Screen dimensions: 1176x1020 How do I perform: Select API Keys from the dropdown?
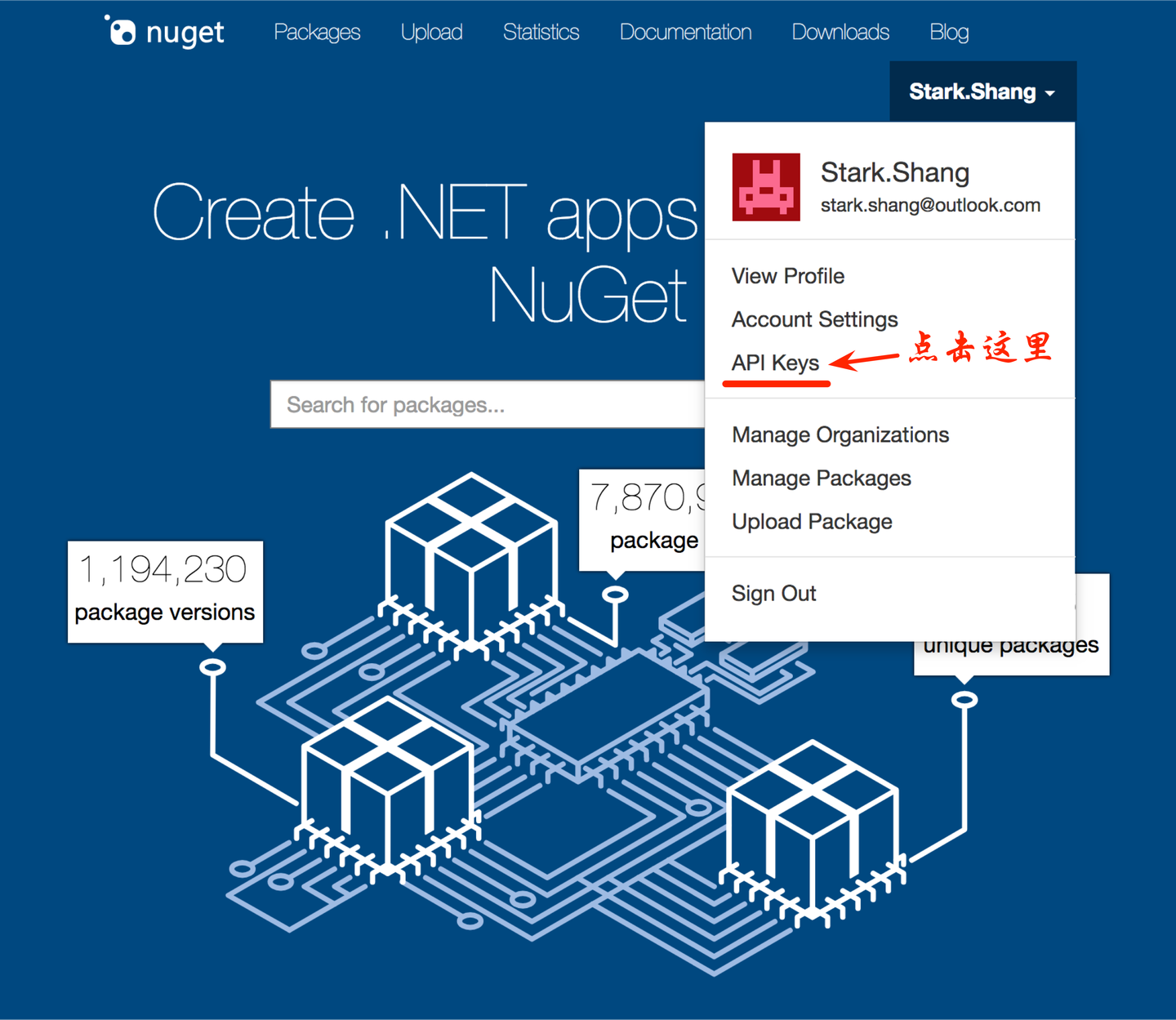pos(775,363)
